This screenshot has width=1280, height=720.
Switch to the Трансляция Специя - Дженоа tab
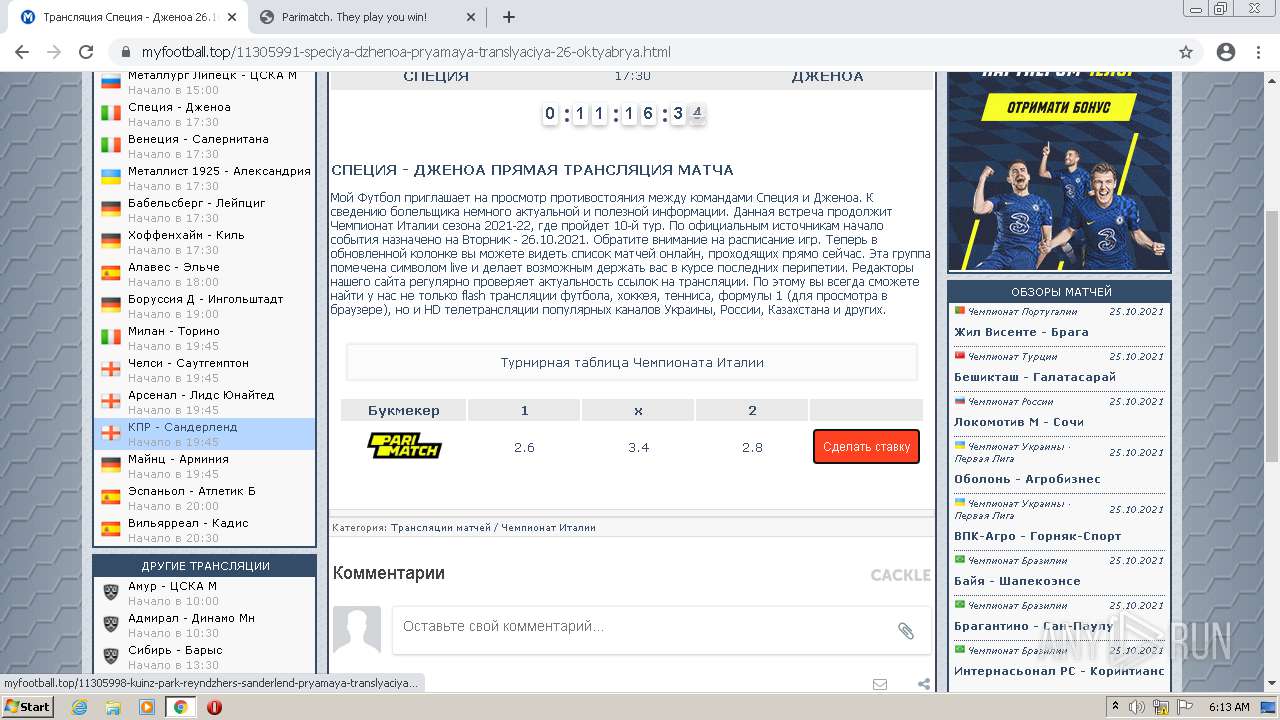pyautogui.click(x=128, y=17)
